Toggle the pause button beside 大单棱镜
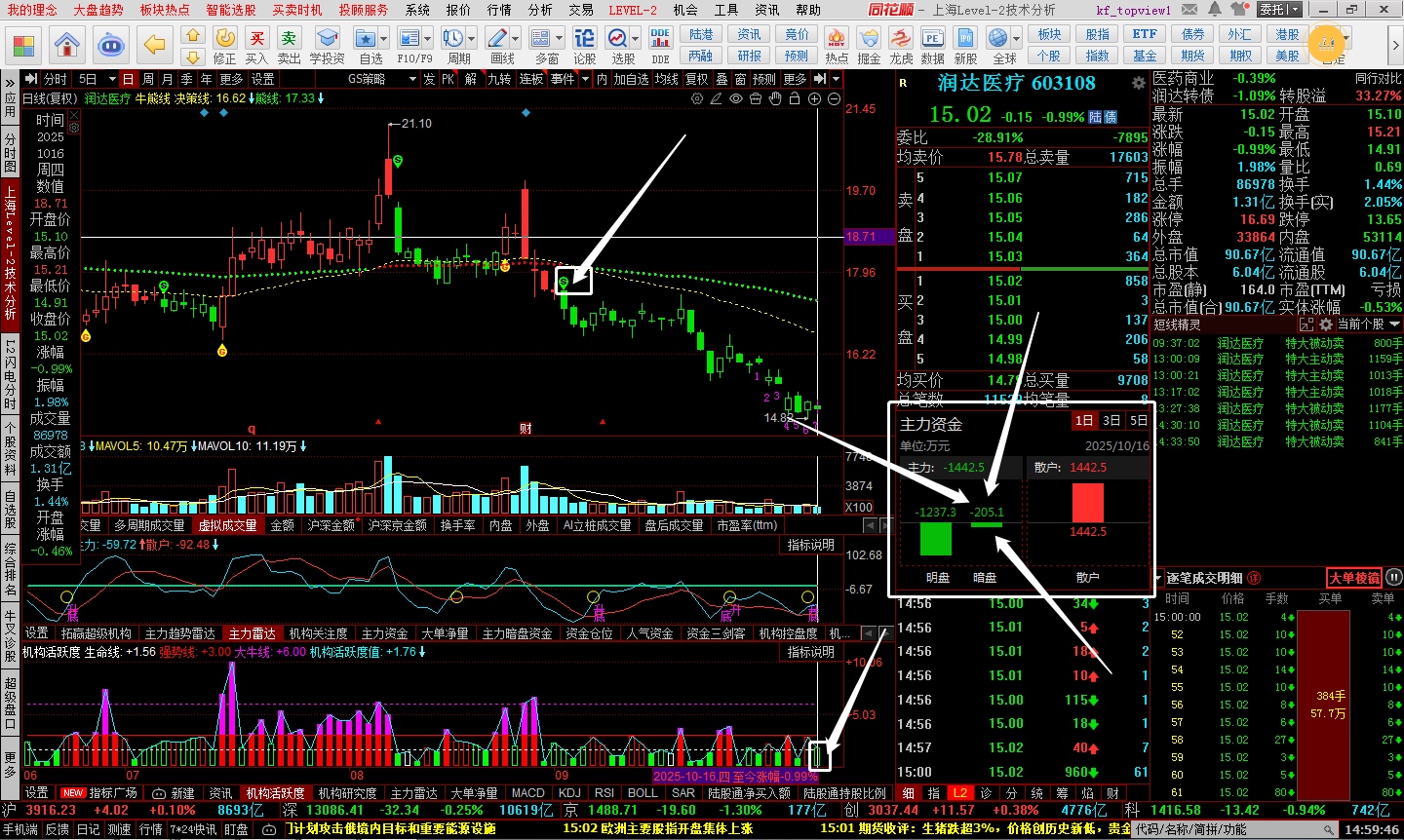This screenshot has height=840, width=1404. coord(1394,578)
